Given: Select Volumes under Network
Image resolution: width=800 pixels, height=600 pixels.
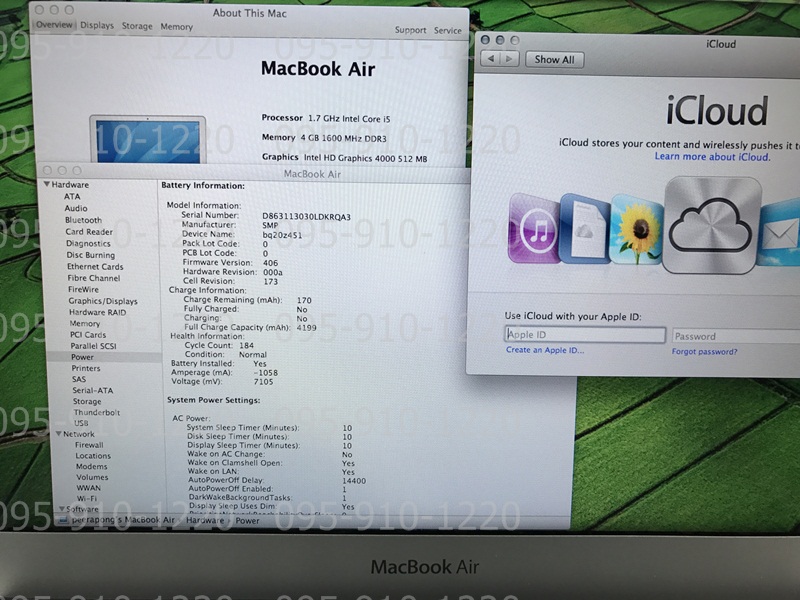Looking at the screenshot, I should pyautogui.click(x=92, y=477).
